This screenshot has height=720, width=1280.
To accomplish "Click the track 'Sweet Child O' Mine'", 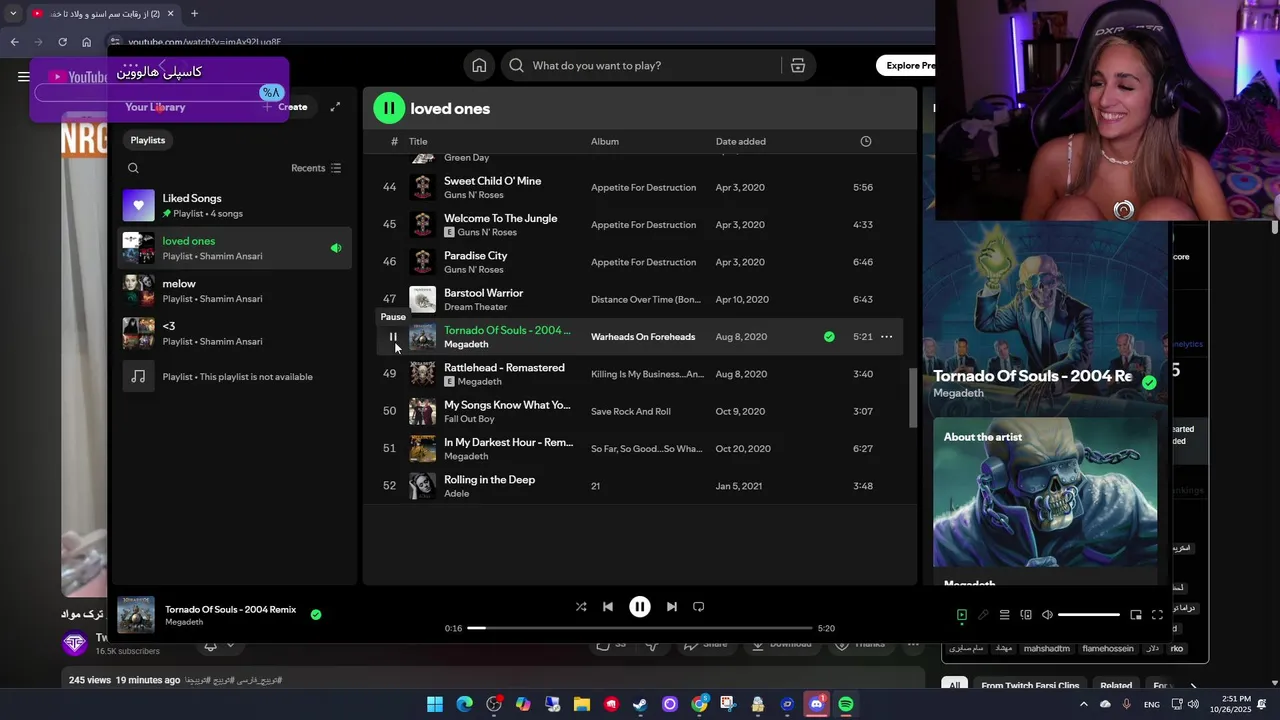I will tap(492, 181).
